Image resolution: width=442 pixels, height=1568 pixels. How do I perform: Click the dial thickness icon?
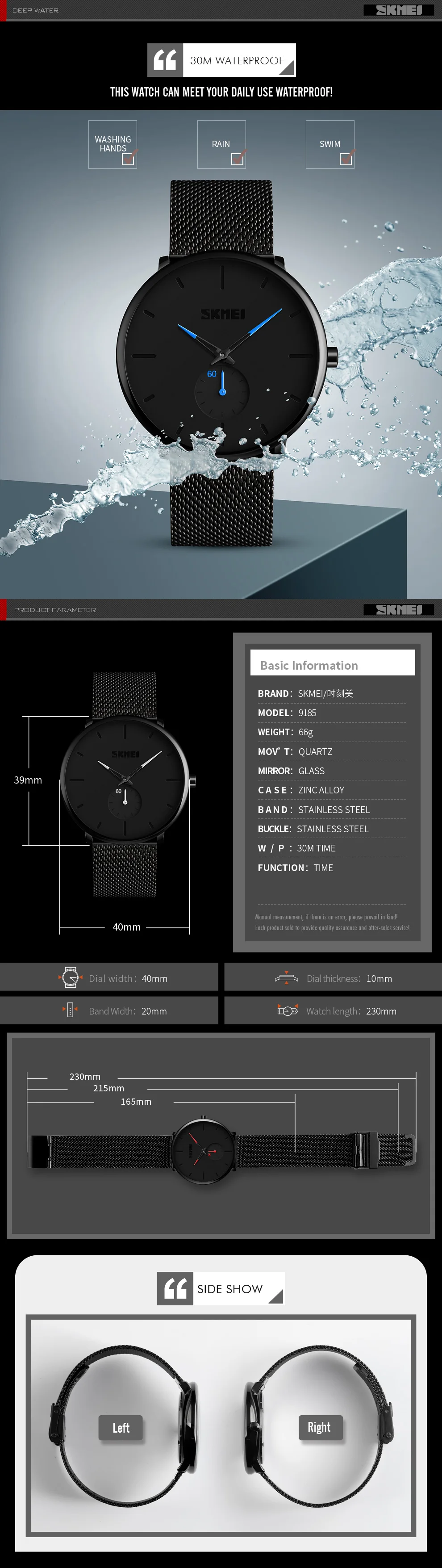point(286,977)
